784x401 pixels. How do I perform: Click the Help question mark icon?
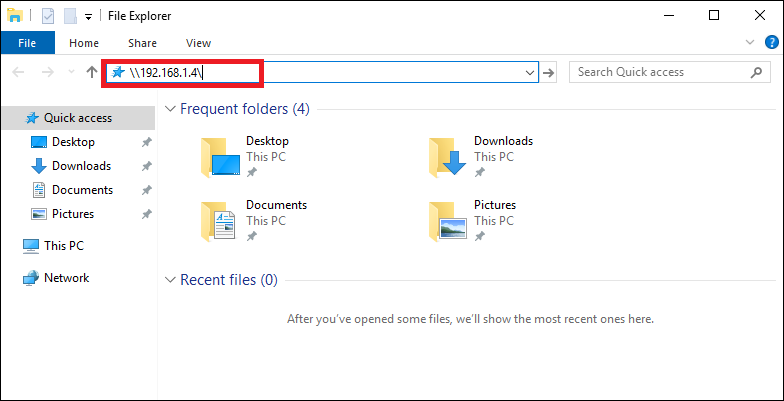771,43
